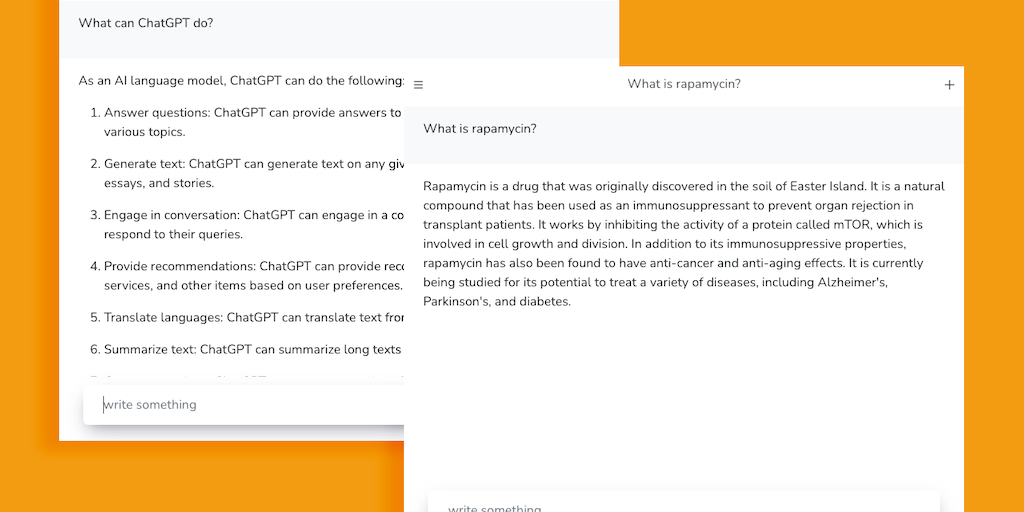Image resolution: width=1024 pixels, height=512 pixels.
Task: Click list item "Answer questions"
Action: point(252,113)
